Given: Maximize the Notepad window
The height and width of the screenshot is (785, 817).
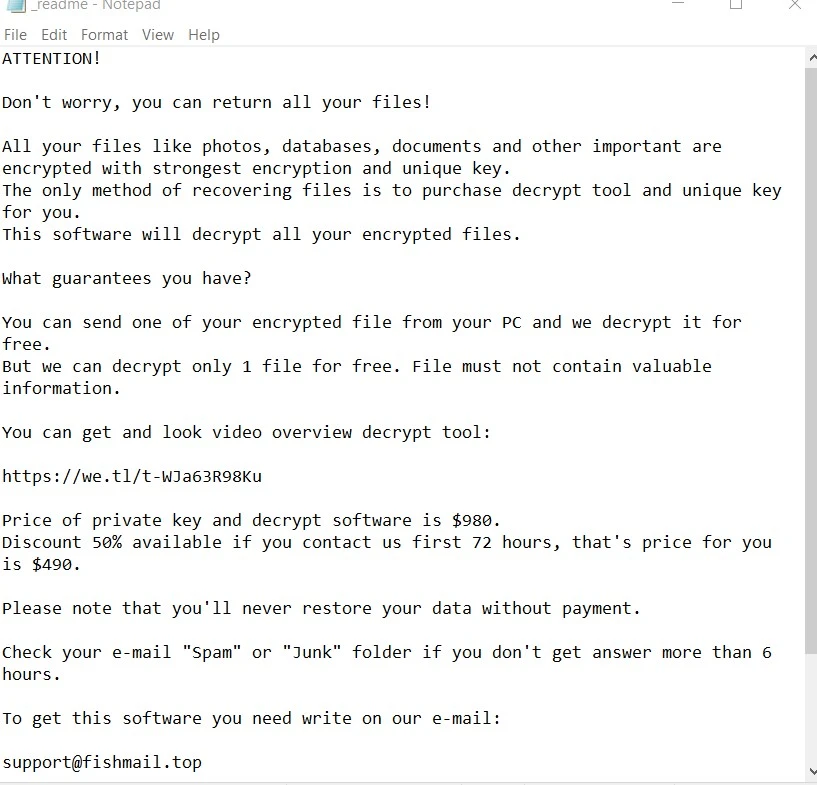Looking at the screenshot, I should [x=736, y=4].
